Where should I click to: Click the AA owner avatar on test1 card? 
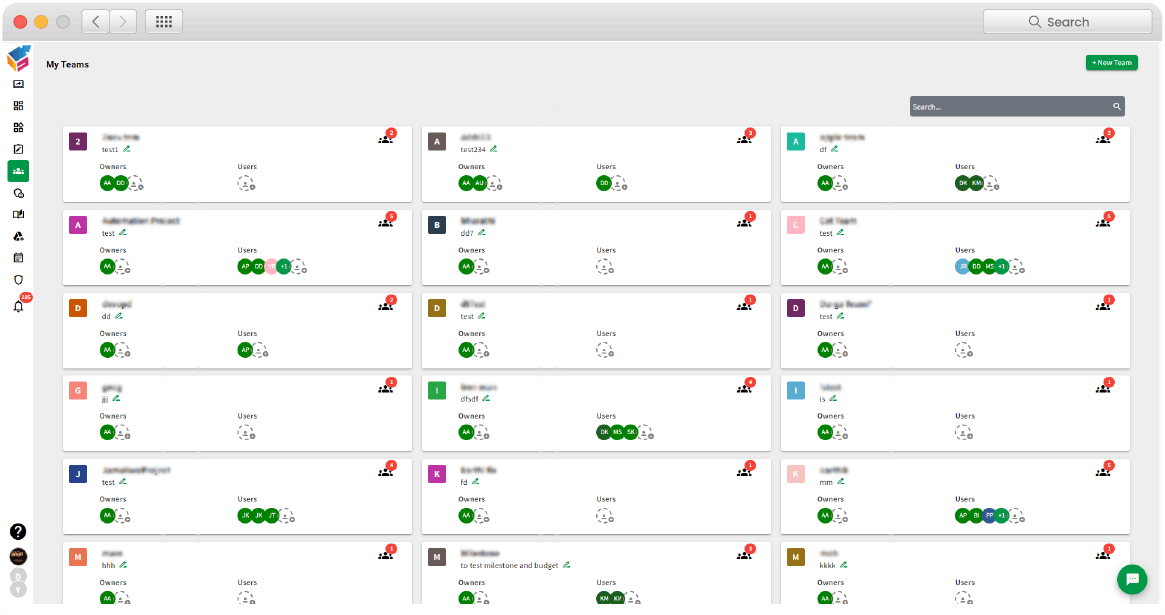click(x=107, y=183)
